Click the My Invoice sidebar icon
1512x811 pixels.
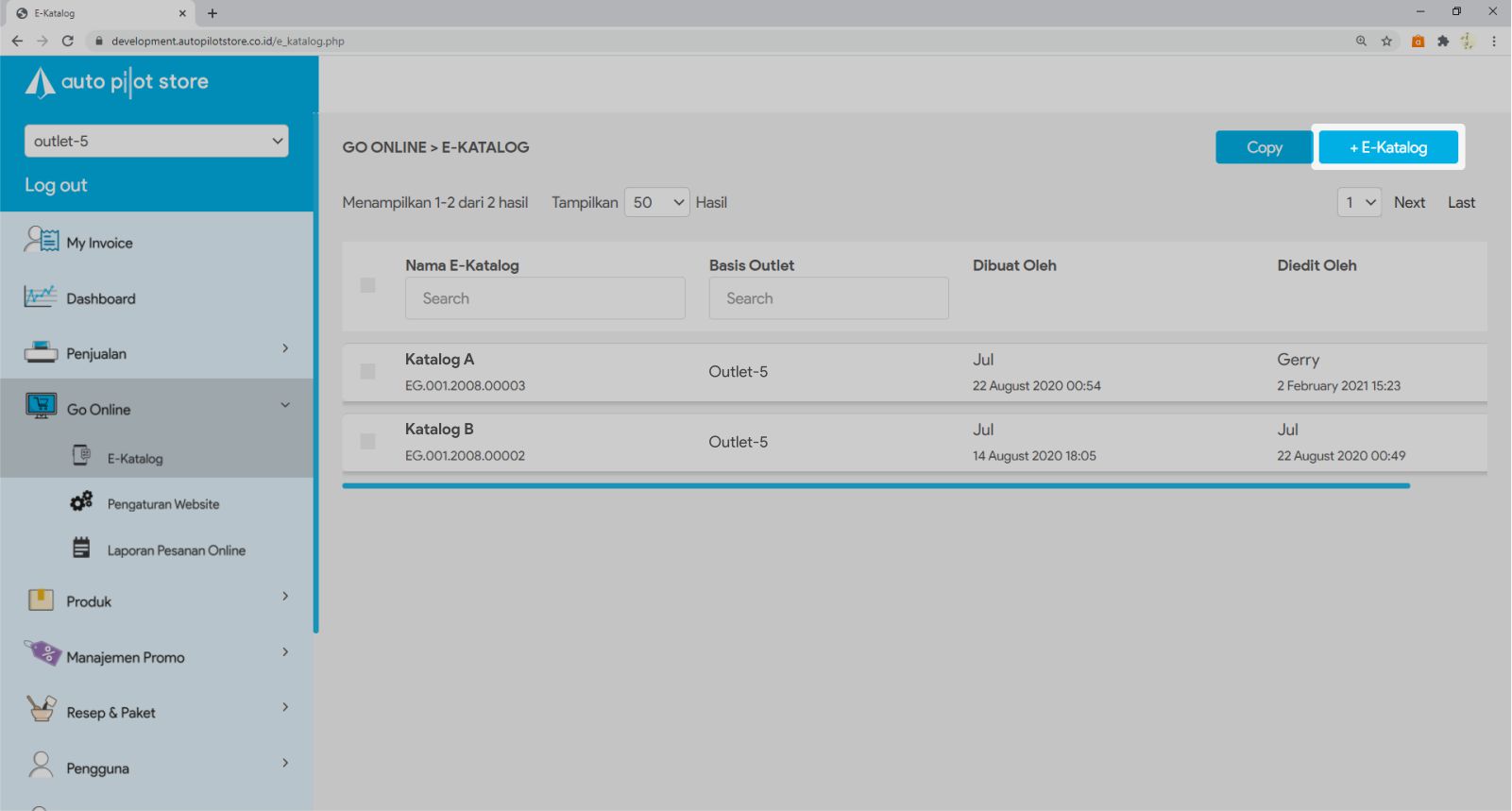(41, 241)
